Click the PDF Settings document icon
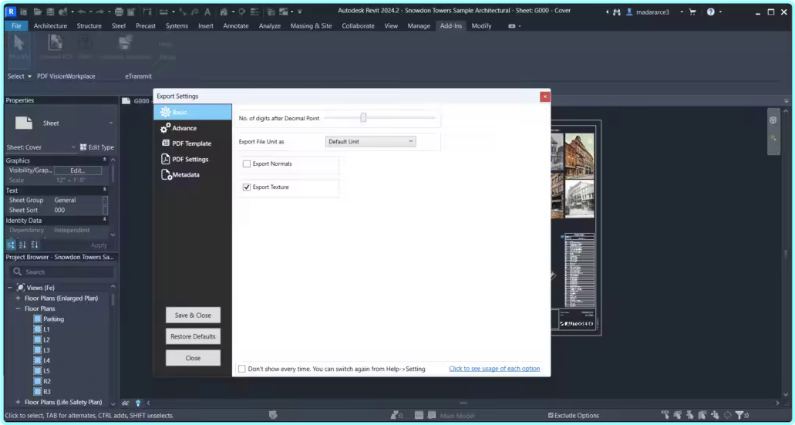Image resolution: width=795 pixels, height=425 pixels. (x=165, y=159)
